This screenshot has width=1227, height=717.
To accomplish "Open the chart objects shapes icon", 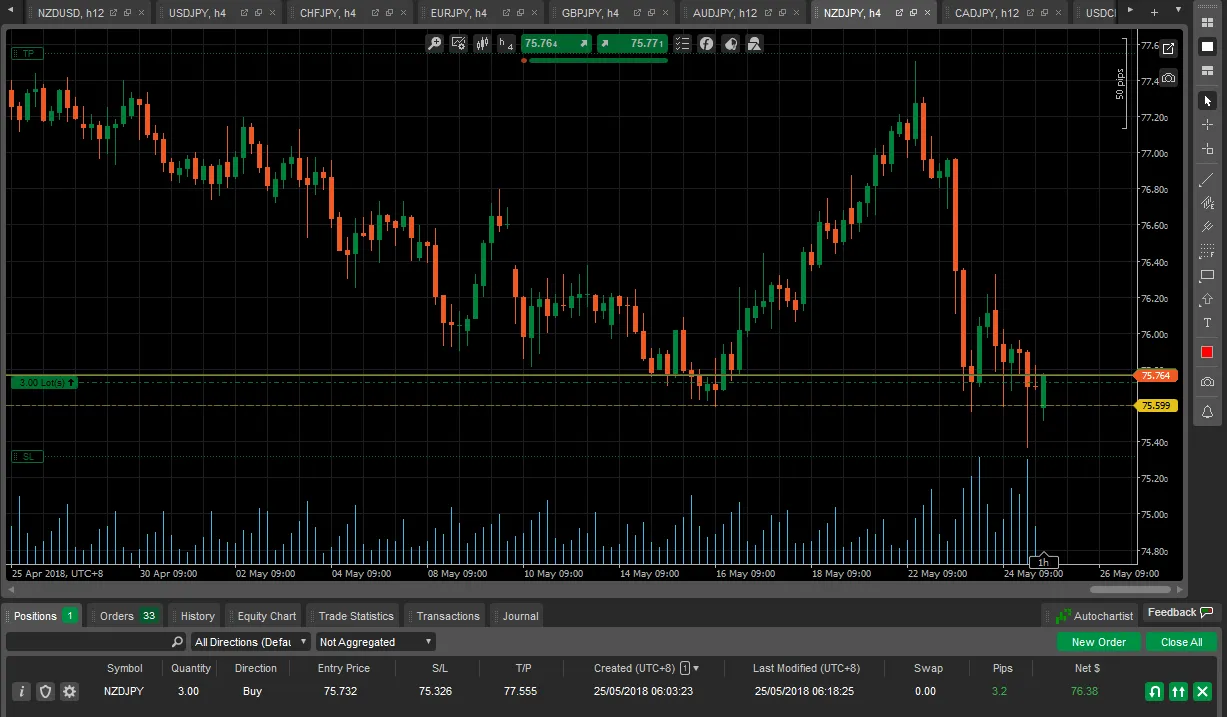I will pos(755,43).
